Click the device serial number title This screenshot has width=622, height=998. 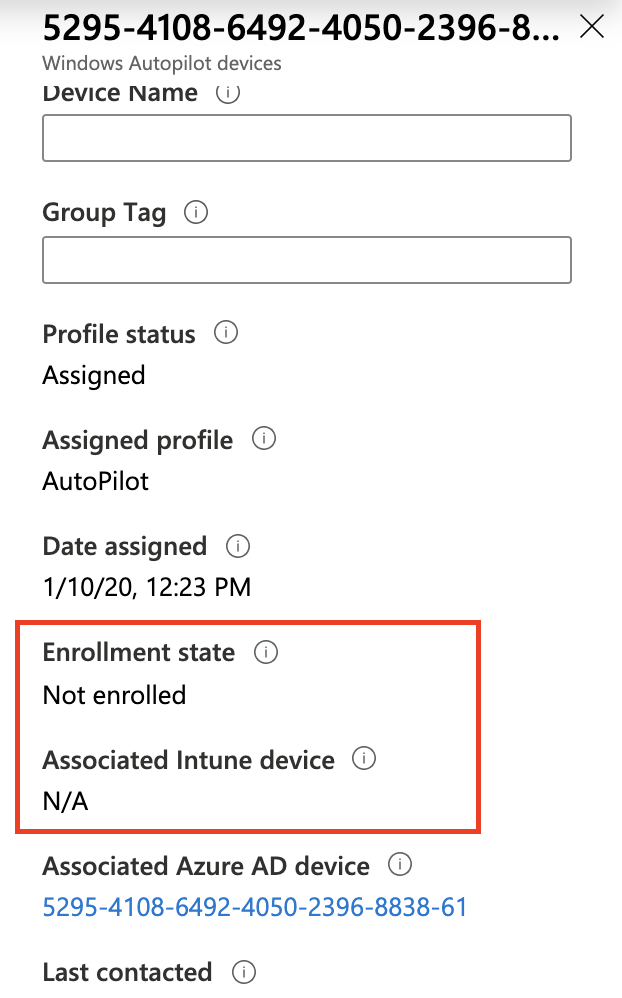(300, 28)
